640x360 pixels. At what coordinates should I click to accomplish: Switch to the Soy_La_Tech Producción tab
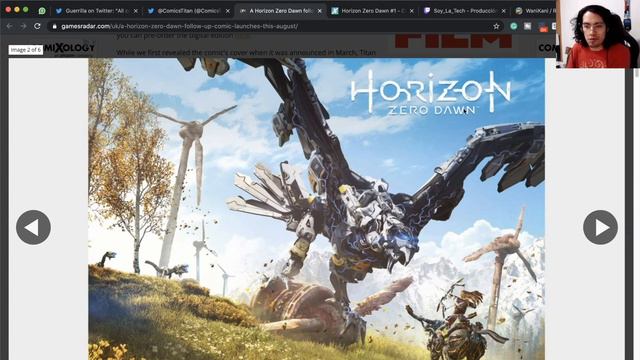[464, 11]
